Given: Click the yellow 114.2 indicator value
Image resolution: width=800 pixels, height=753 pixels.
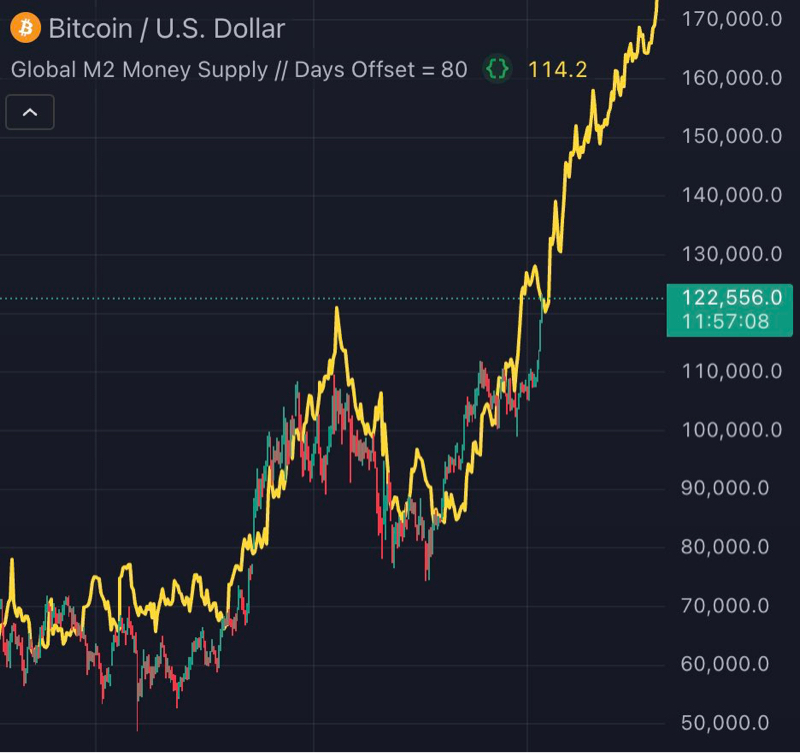Looking at the screenshot, I should pos(557,70).
